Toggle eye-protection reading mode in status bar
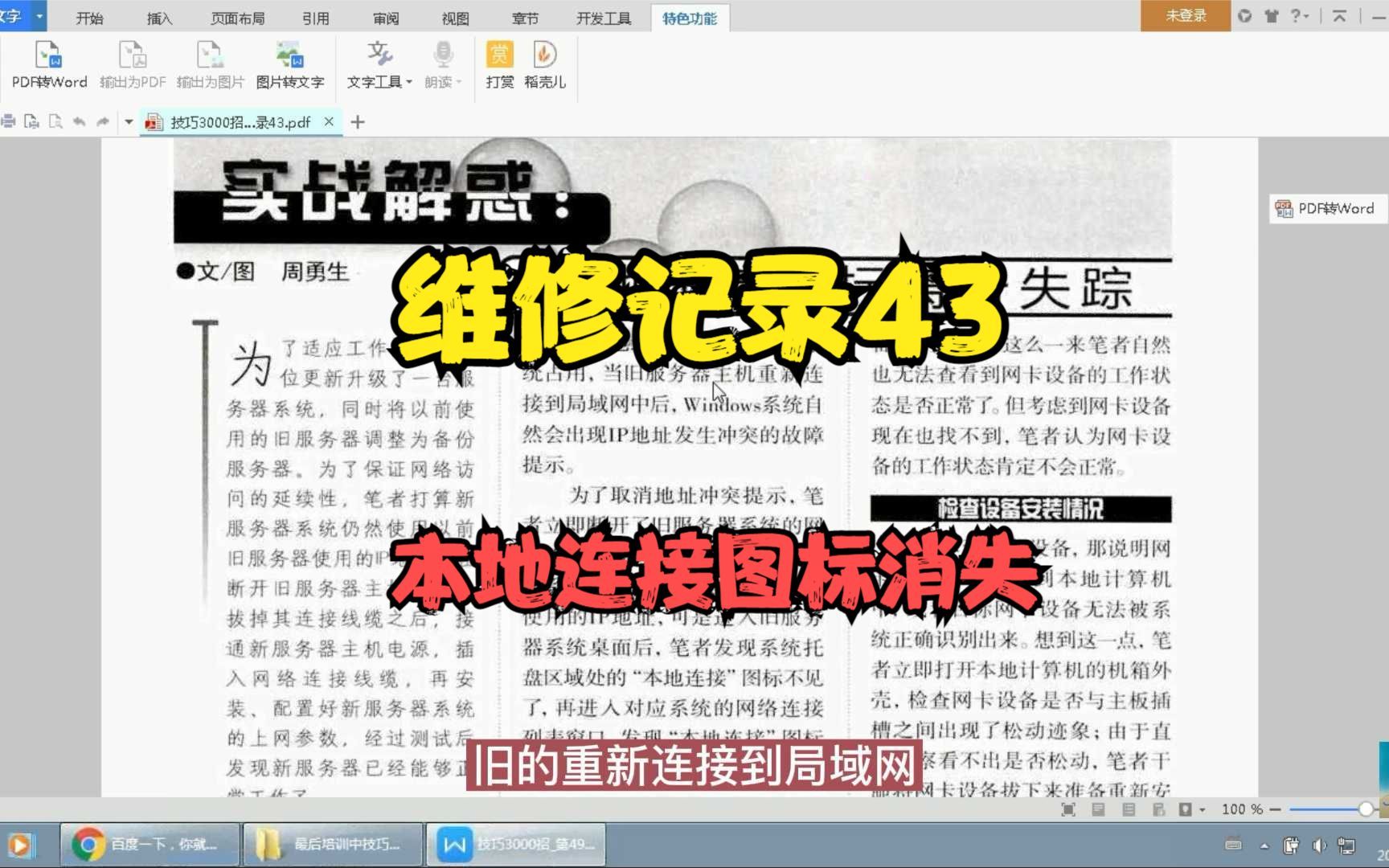The image size is (1389, 868). click(1184, 809)
